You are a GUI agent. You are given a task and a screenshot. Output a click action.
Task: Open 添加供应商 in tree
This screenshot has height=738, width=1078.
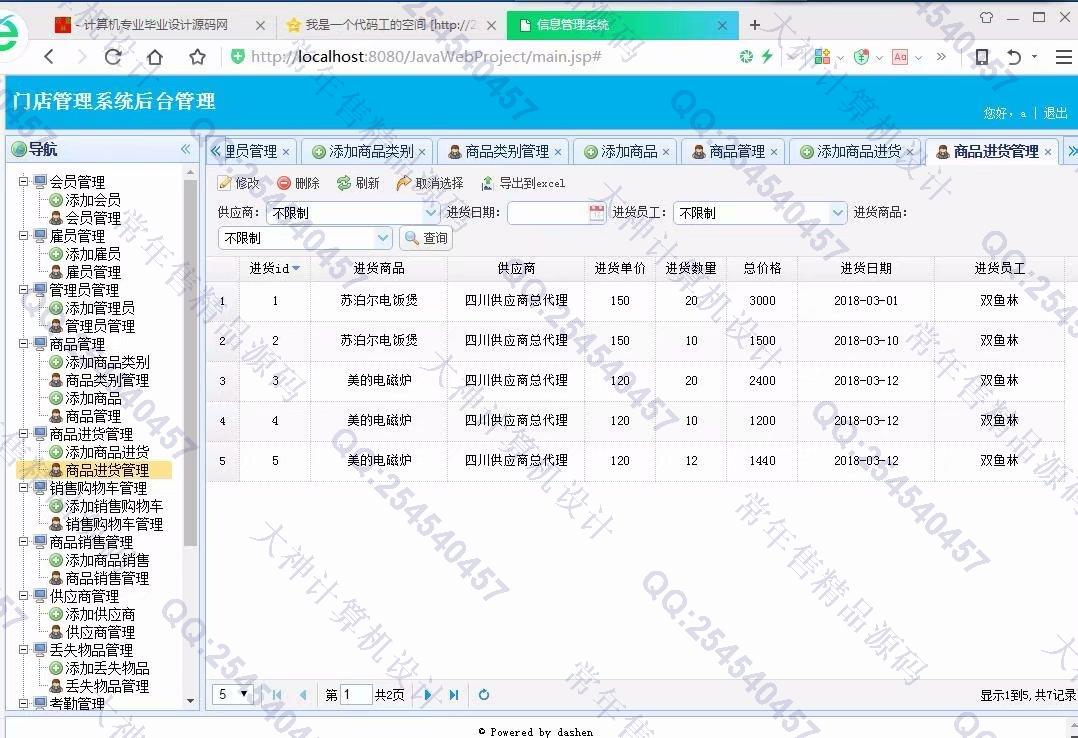[100, 614]
